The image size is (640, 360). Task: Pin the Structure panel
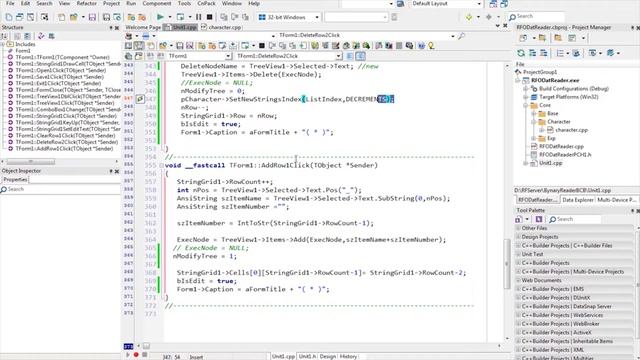click(111, 28)
